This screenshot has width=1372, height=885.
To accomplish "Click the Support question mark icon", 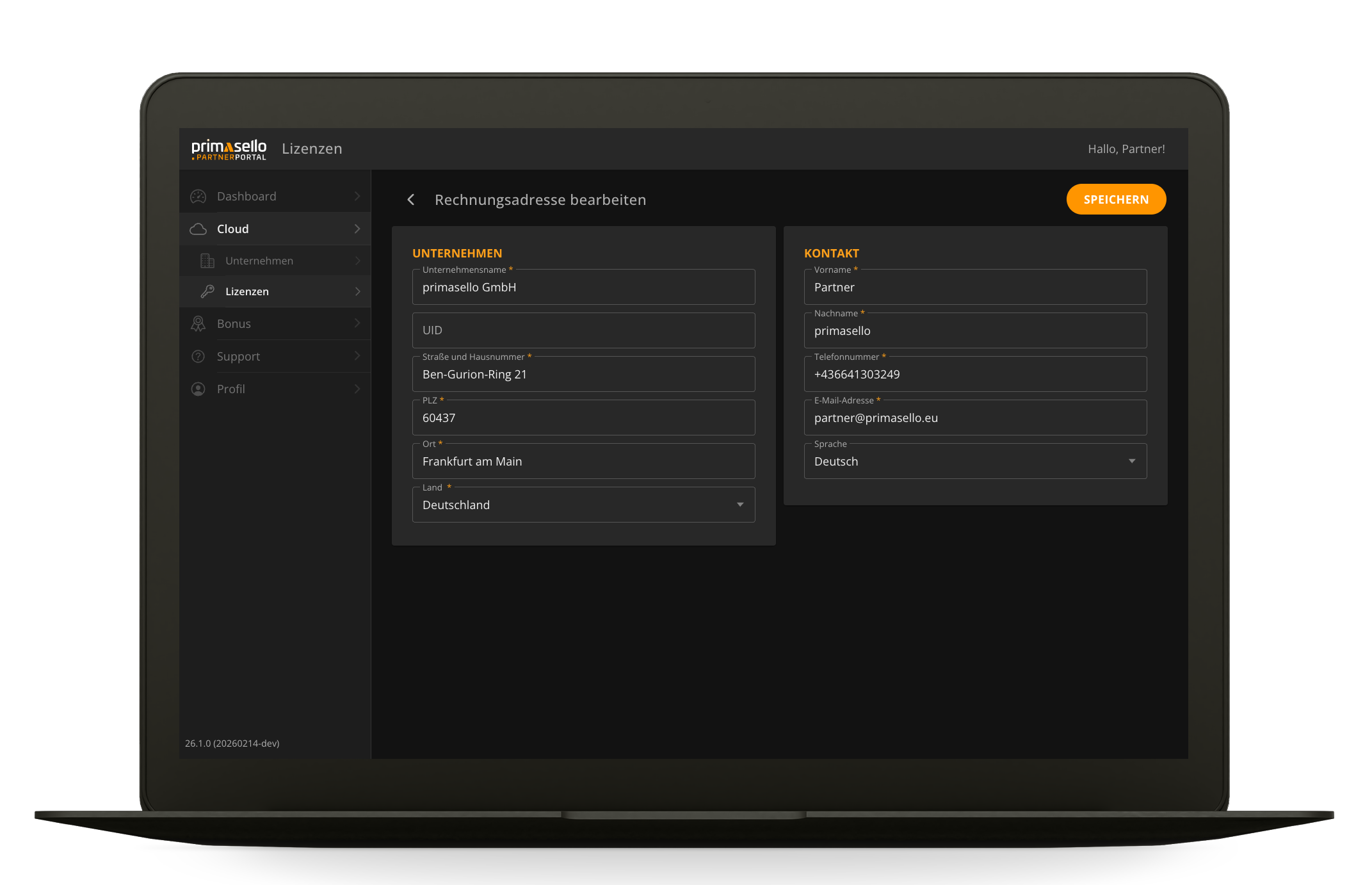I will tap(198, 357).
